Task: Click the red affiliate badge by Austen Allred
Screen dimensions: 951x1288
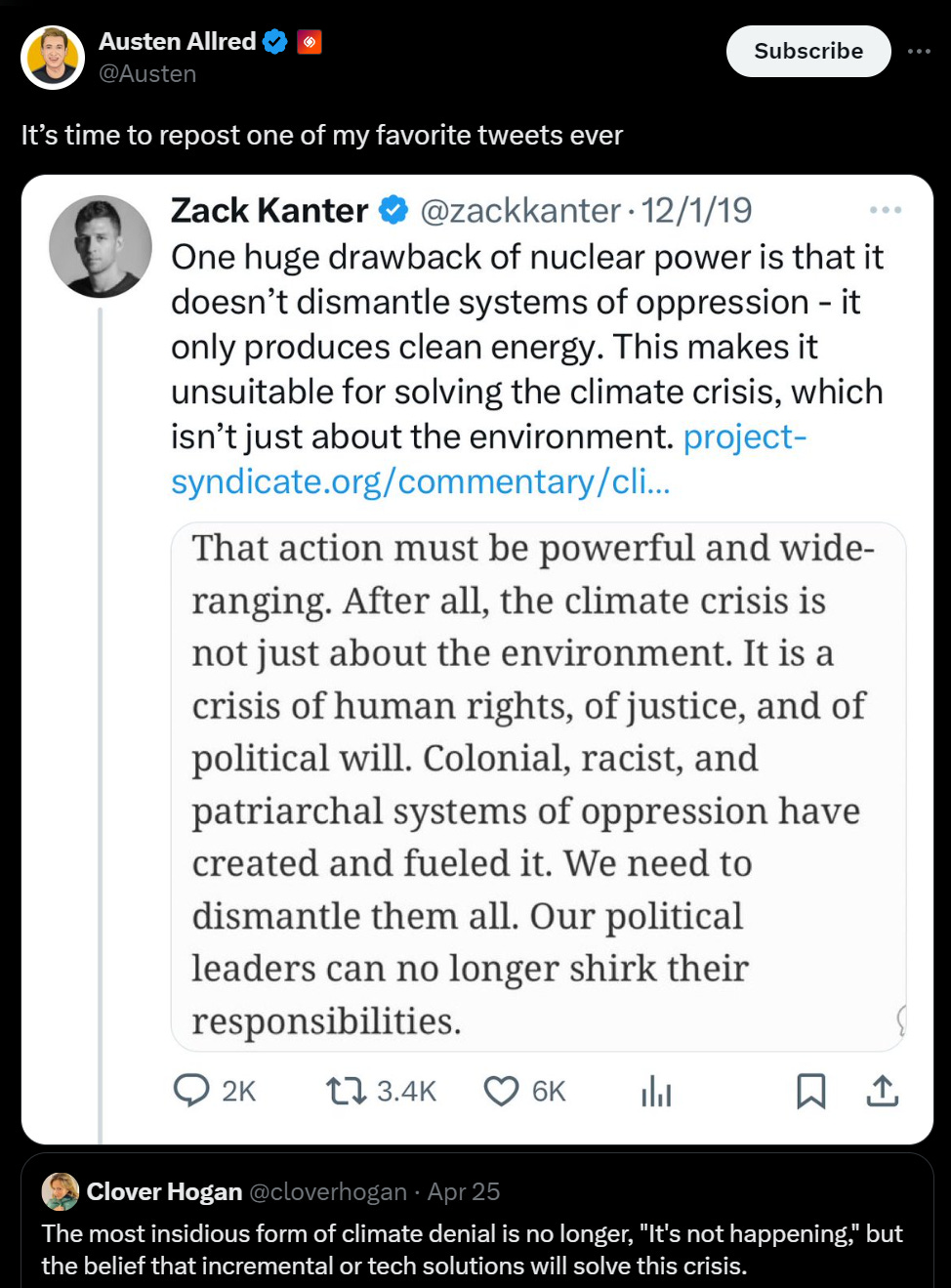Action: pyautogui.click(x=310, y=41)
